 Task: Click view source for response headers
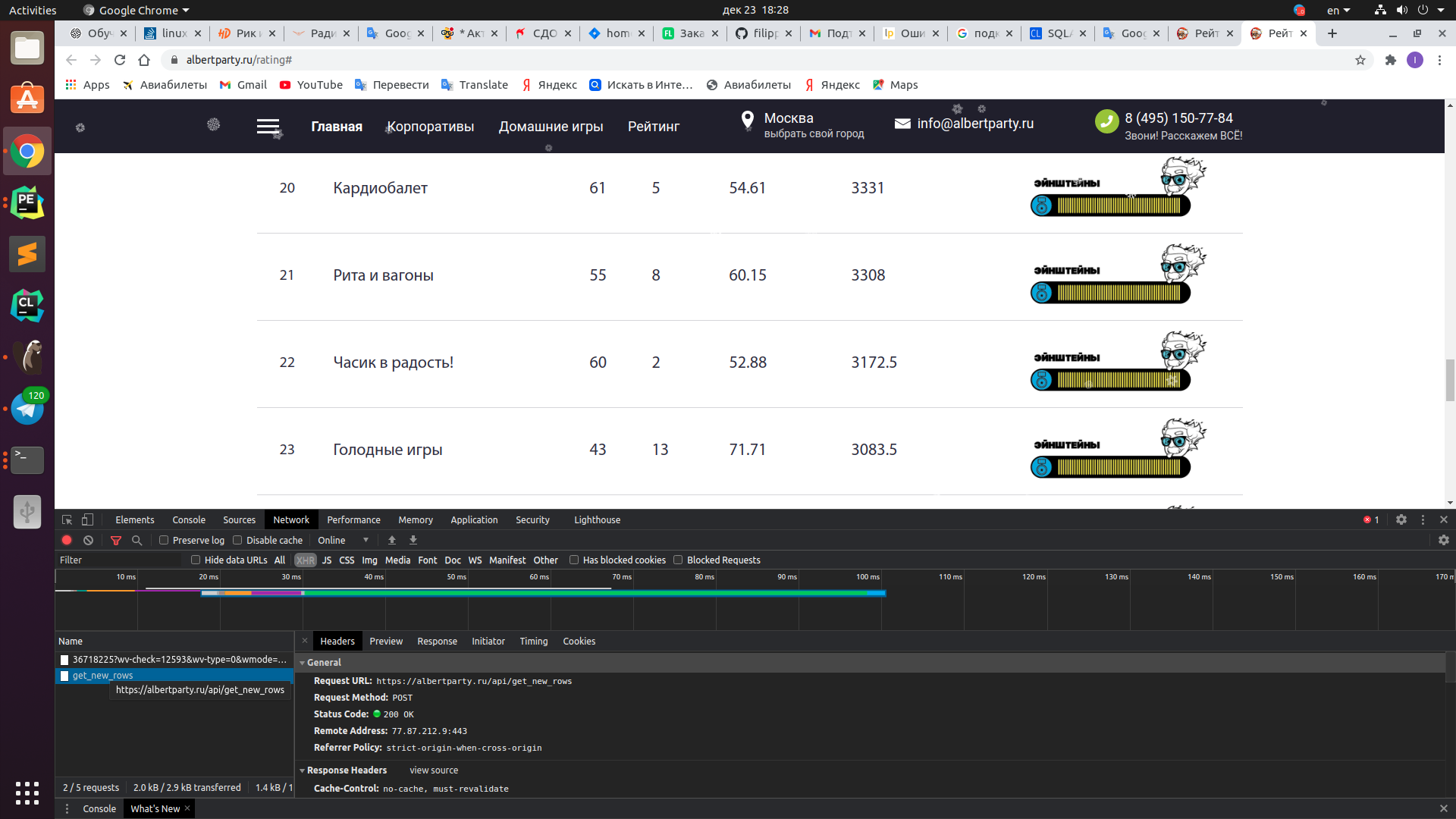[x=434, y=770]
